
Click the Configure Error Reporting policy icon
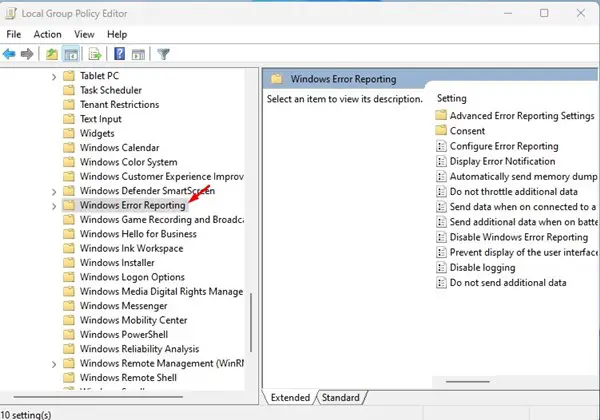click(441, 146)
